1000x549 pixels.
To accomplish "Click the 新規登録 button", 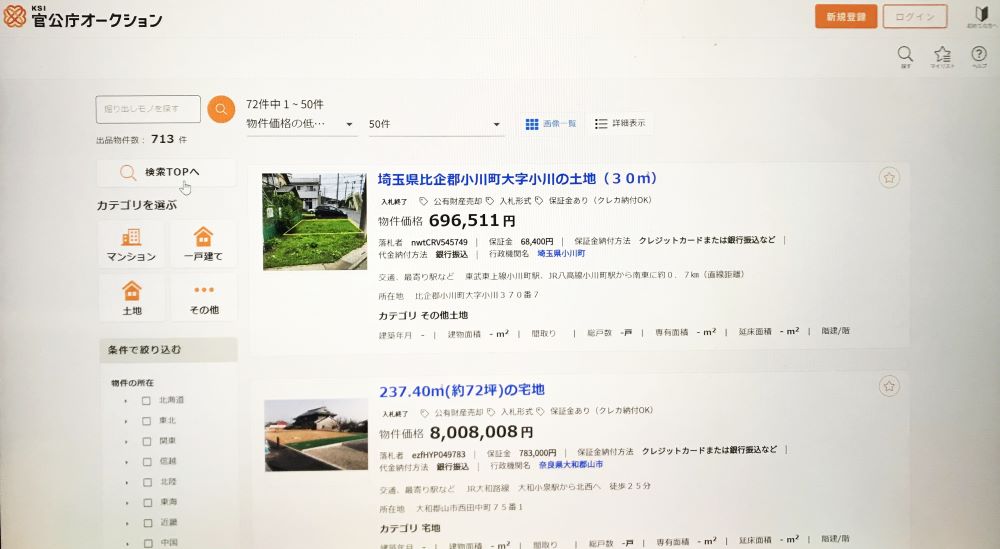I will pos(846,17).
